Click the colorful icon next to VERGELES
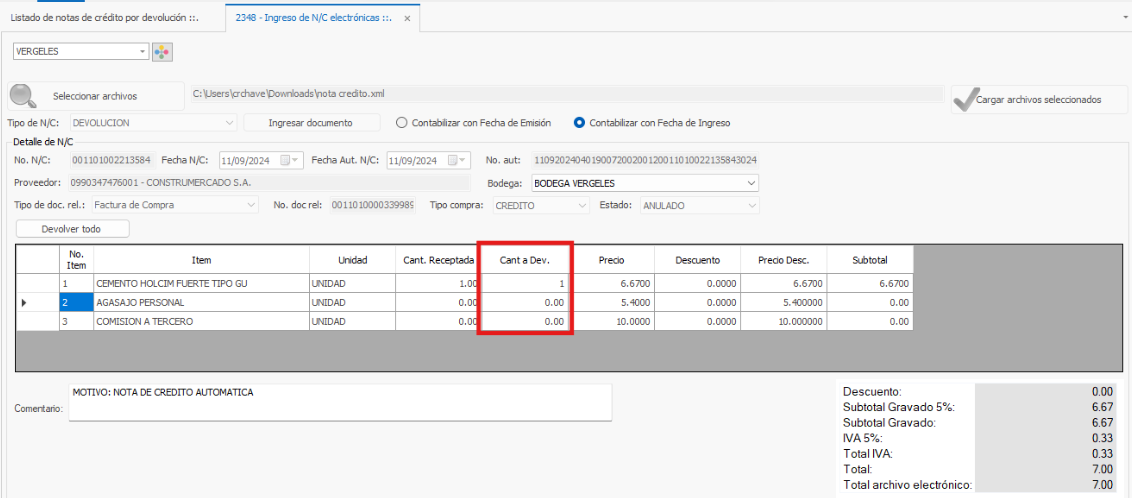 163,52
